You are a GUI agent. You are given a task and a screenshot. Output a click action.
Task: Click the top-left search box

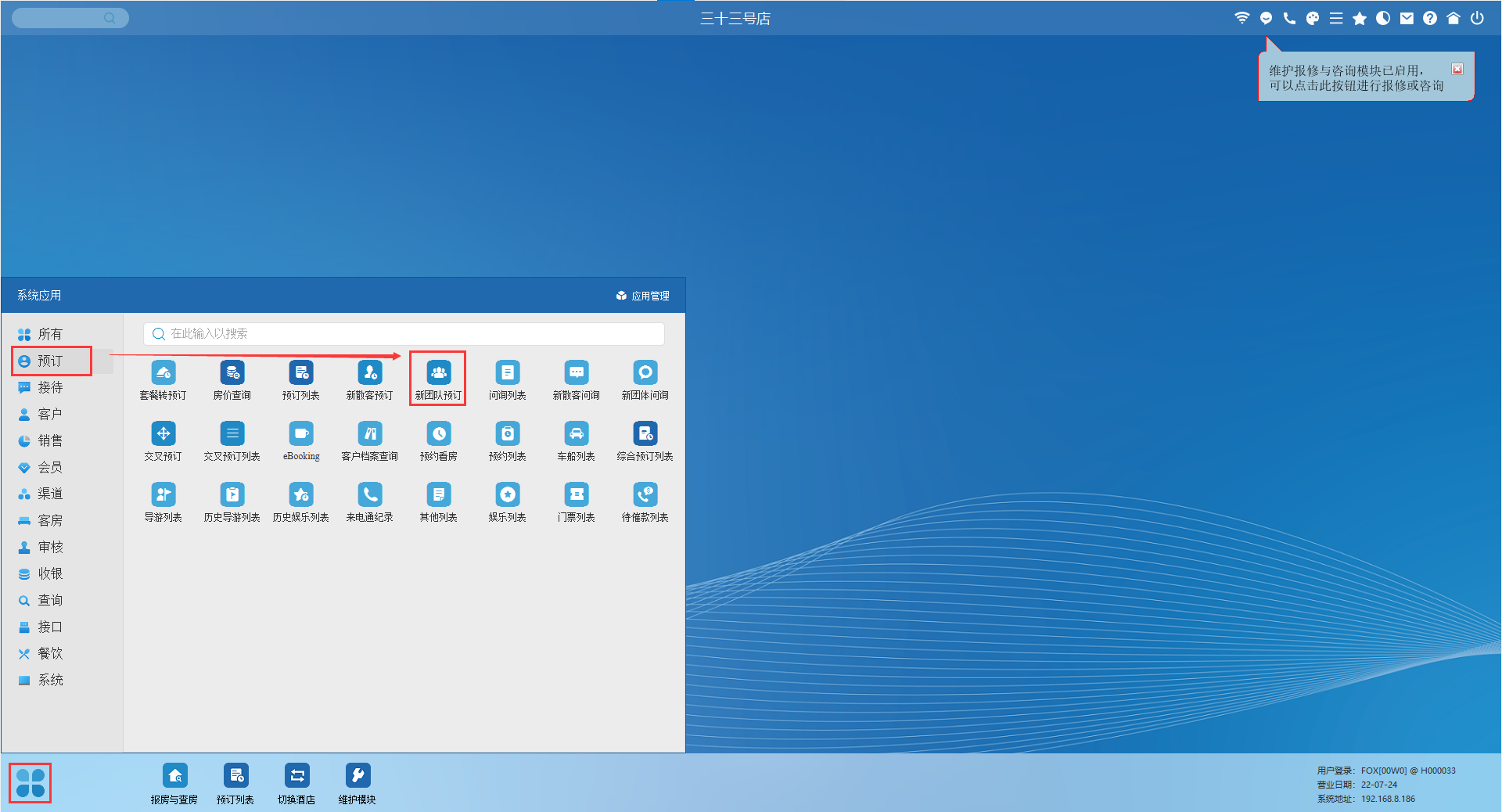click(x=70, y=18)
